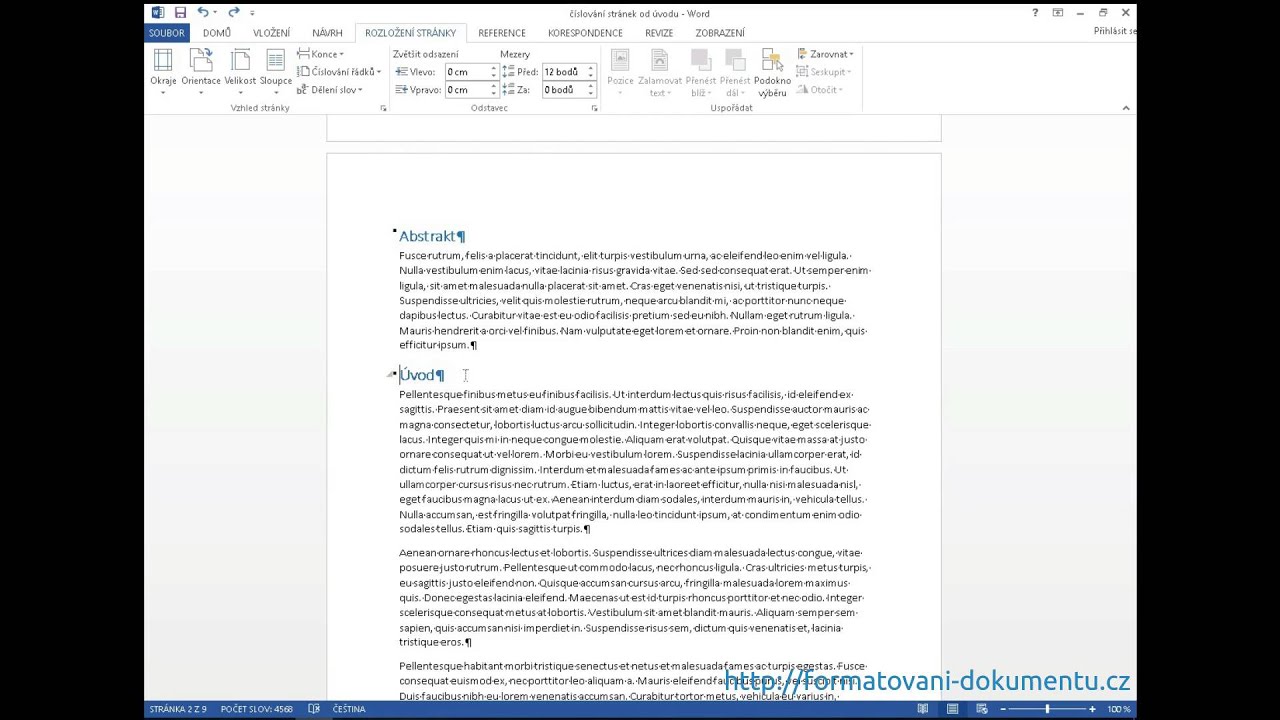
Task: Click the Úvod heading text
Action: click(x=417, y=375)
